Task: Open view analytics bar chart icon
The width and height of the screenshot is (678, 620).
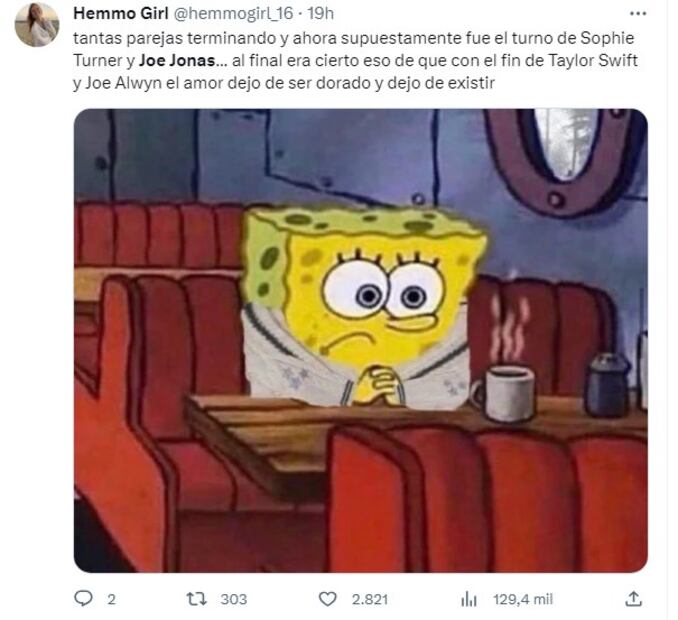Action: (469, 599)
